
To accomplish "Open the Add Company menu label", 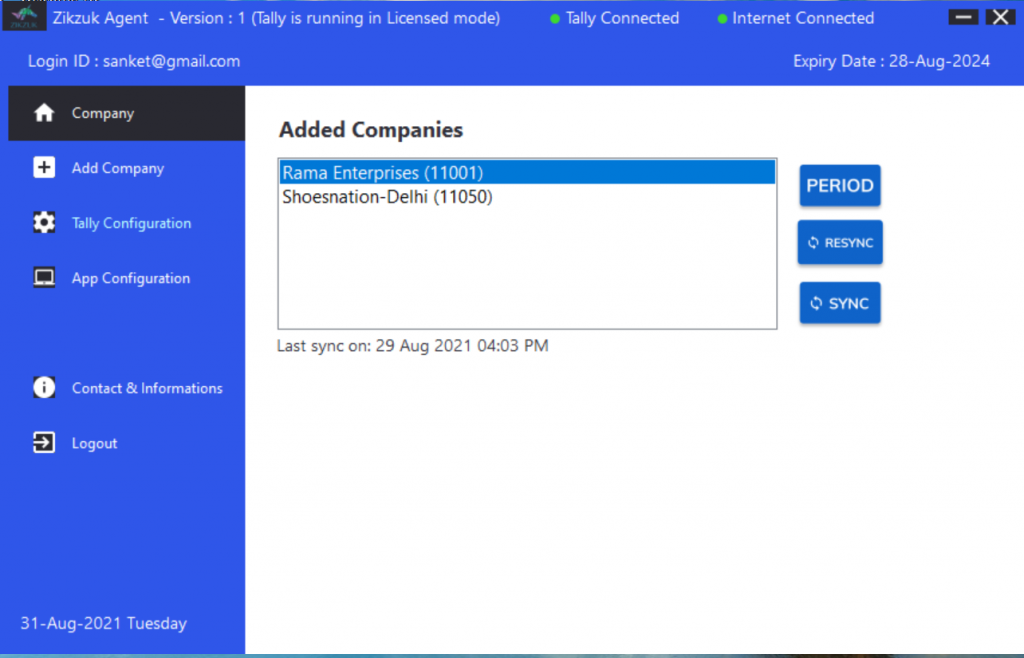I will (x=118, y=168).
